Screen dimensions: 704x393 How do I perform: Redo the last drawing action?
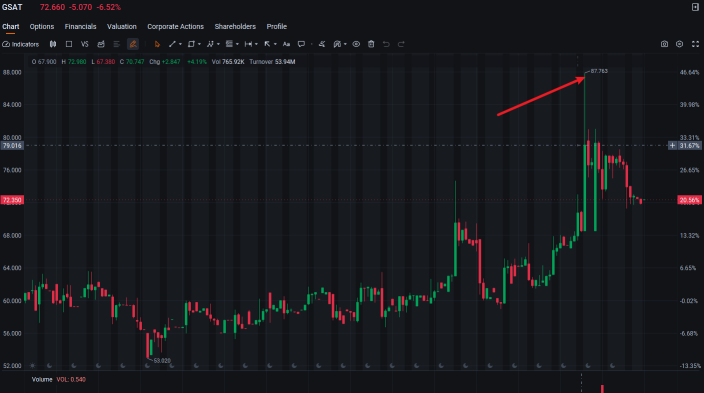tap(401, 44)
